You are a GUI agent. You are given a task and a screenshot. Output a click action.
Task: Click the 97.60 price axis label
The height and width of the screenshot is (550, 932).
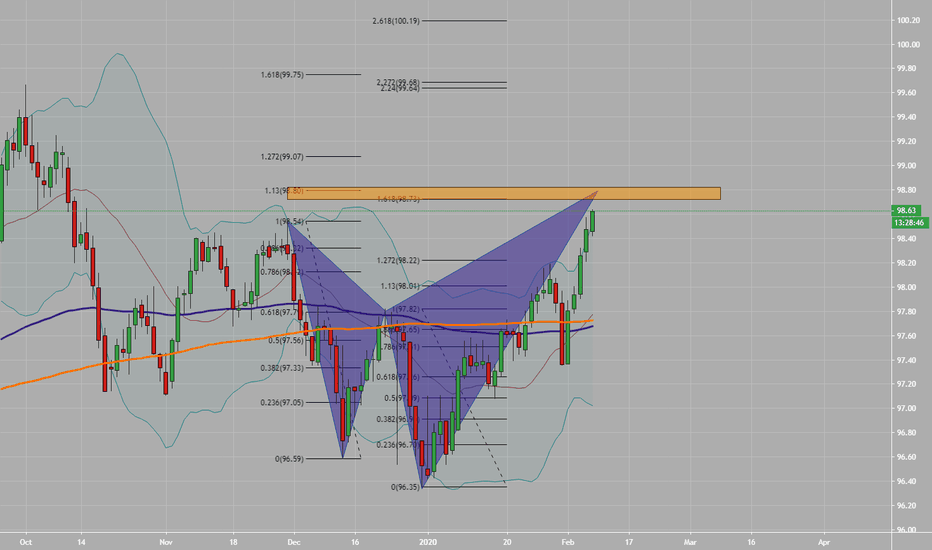point(906,336)
